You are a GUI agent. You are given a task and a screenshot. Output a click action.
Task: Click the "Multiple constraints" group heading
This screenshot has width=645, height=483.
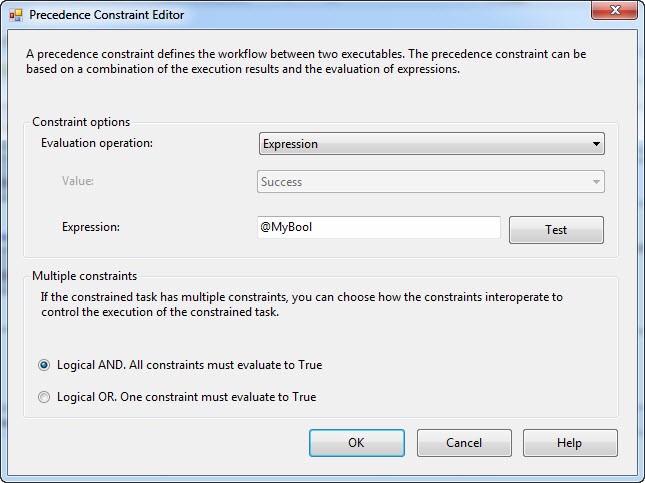(84, 275)
